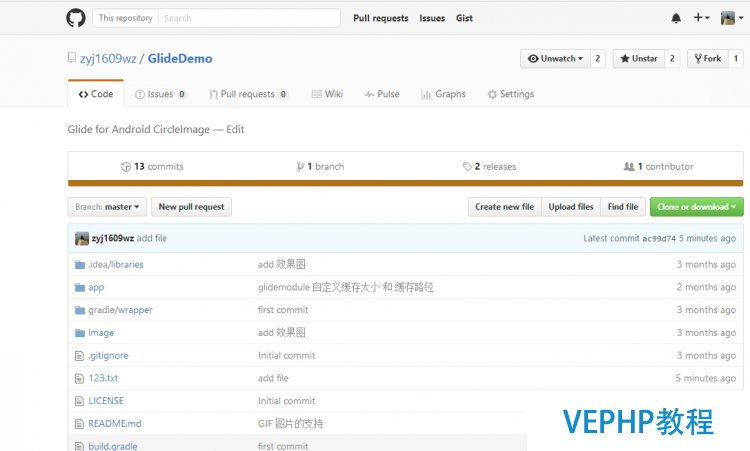
Task: Click the GlideDemo repository name
Action: pyautogui.click(x=180, y=58)
